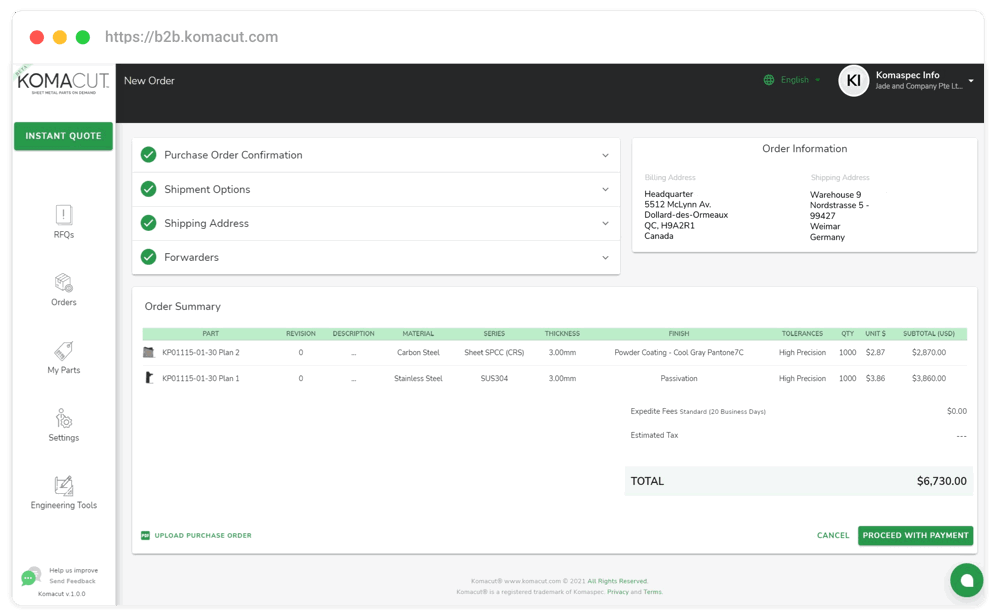1000x616 pixels.
Task: Expand the Forwarders section chevron
Action: click(x=605, y=258)
